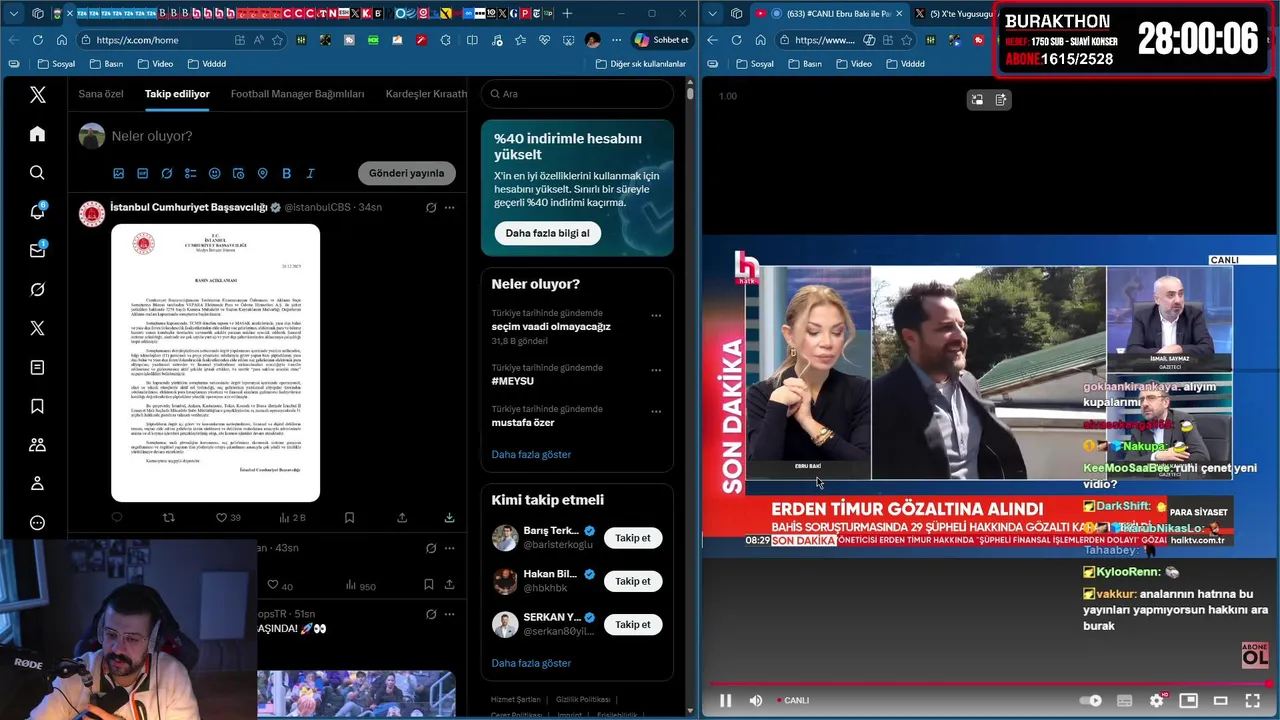
Task: Open options for #MEYSU trend
Action: [656, 371]
